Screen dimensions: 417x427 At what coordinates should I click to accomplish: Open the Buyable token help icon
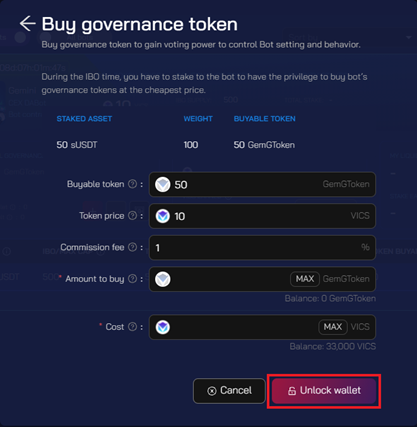coord(133,184)
